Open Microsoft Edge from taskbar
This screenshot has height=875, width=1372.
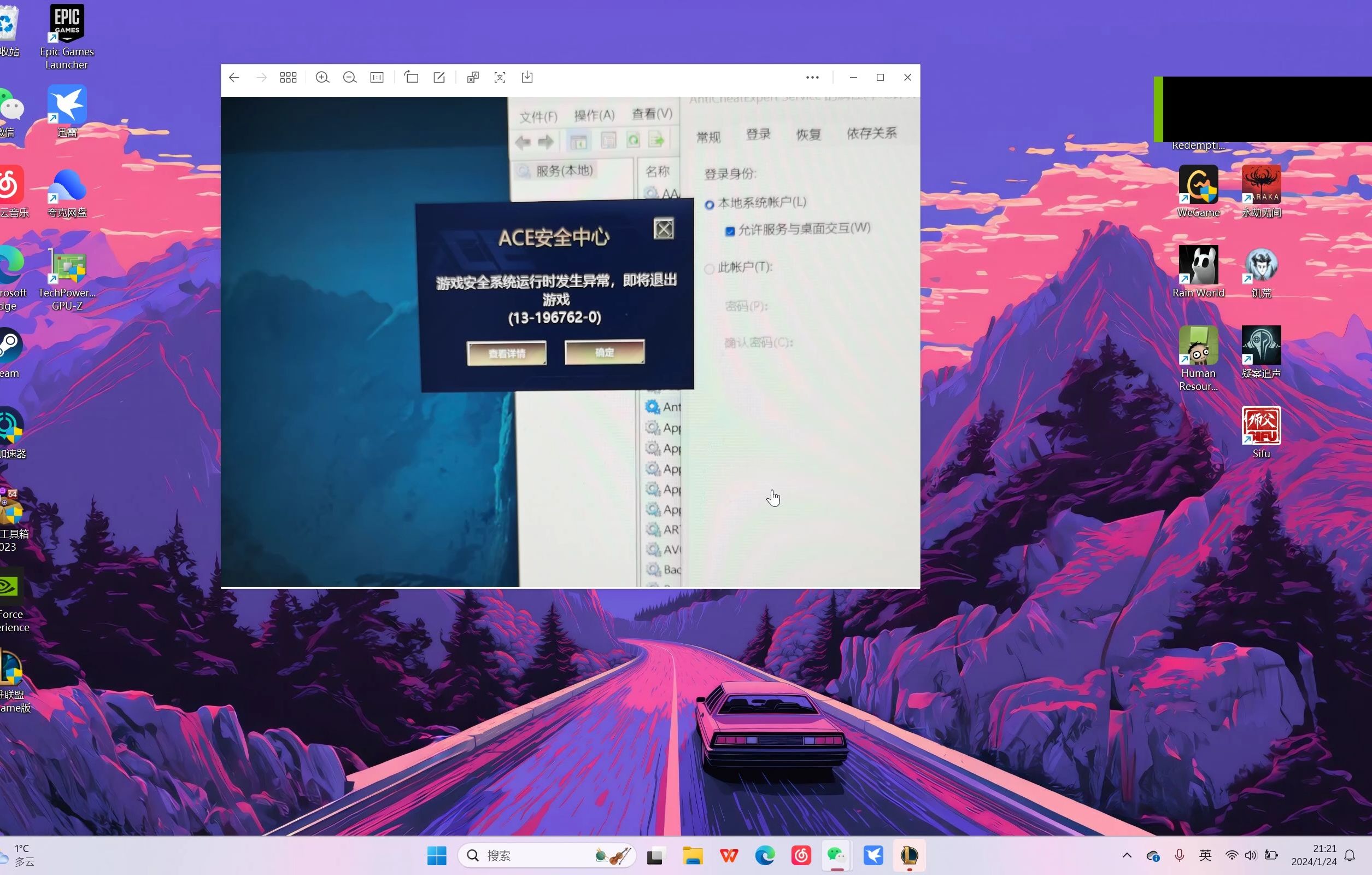pyautogui.click(x=765, y=856)
